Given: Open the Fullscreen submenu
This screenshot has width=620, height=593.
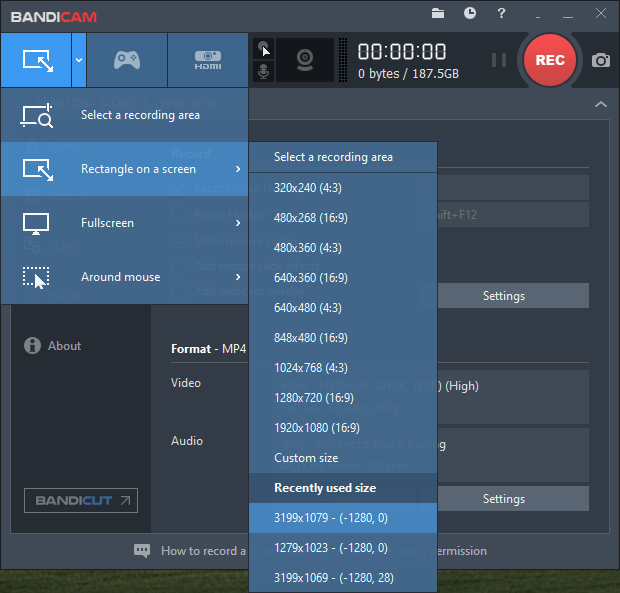Looking at the screenshot, I should pos(125,223).
